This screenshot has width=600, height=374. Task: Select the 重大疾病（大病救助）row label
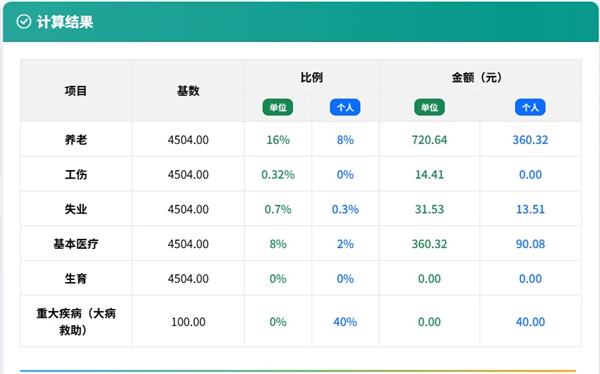(76, 322)
